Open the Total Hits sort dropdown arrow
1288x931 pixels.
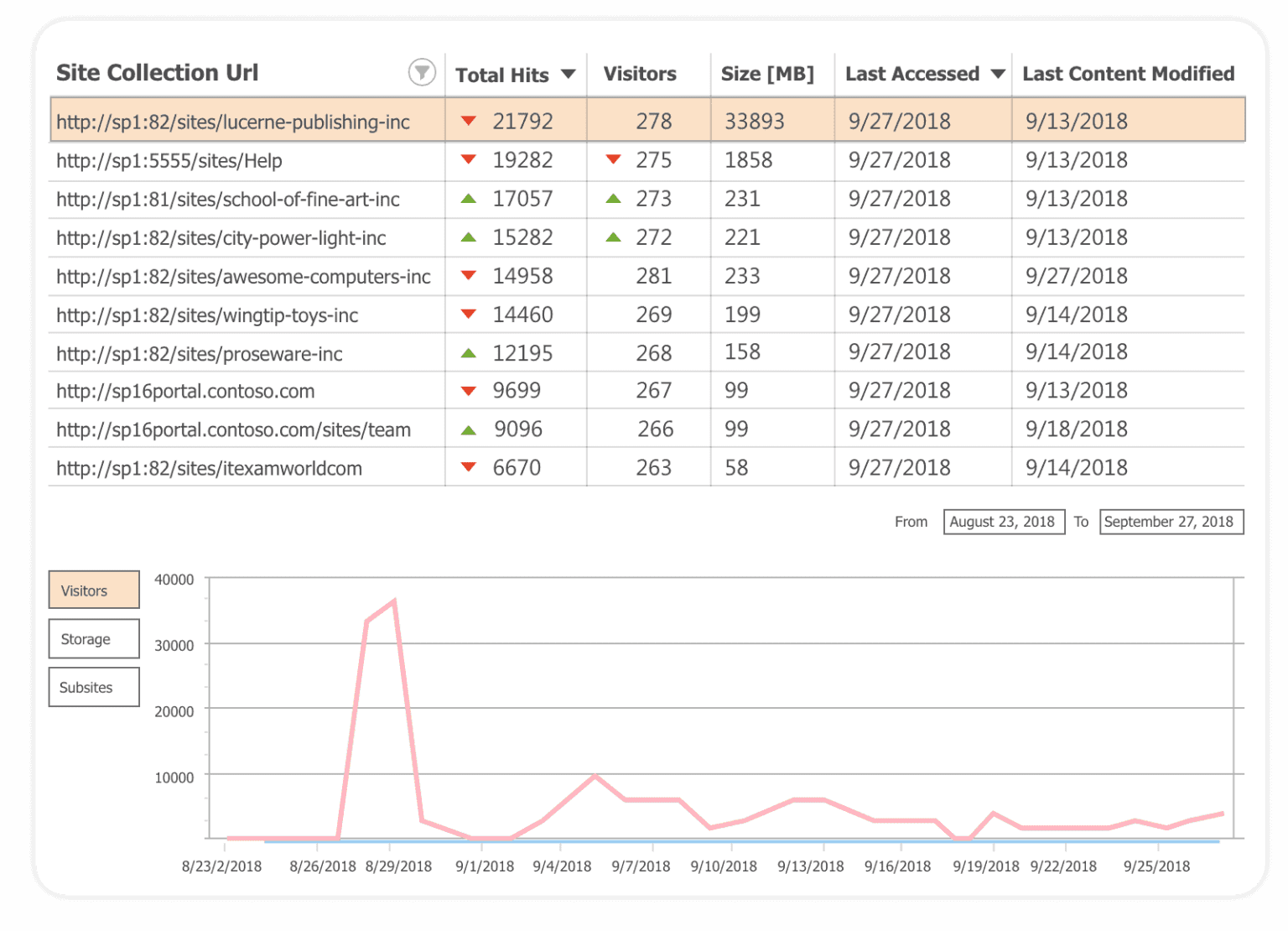tap(569, 74)
